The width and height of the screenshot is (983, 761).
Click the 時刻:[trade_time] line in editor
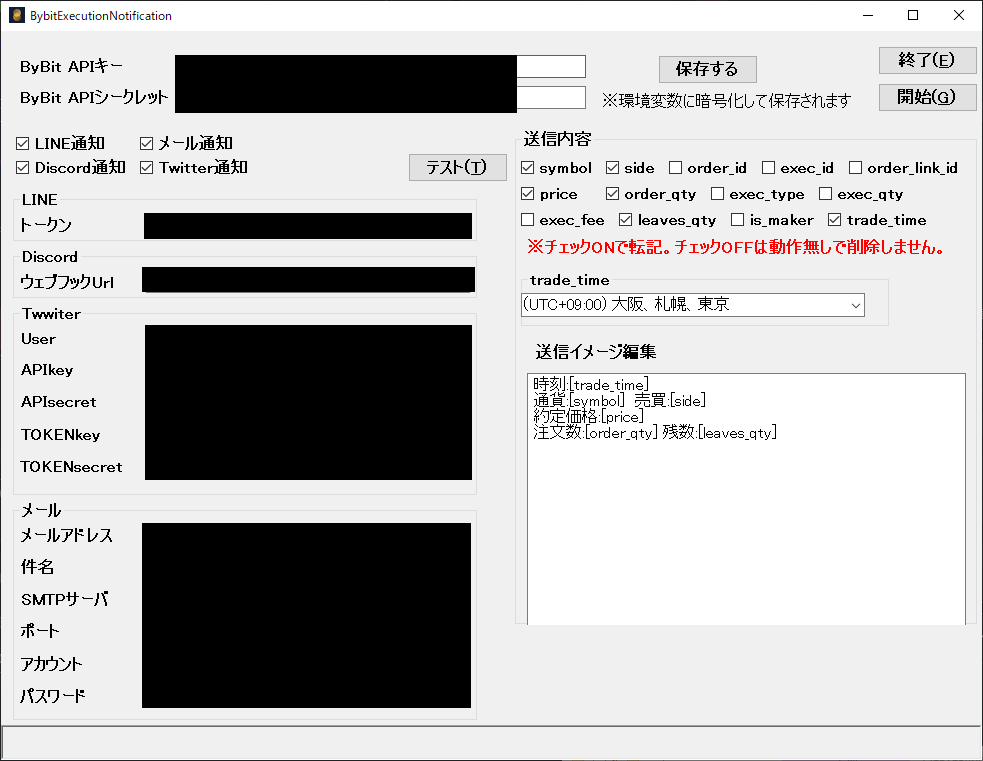591,385
